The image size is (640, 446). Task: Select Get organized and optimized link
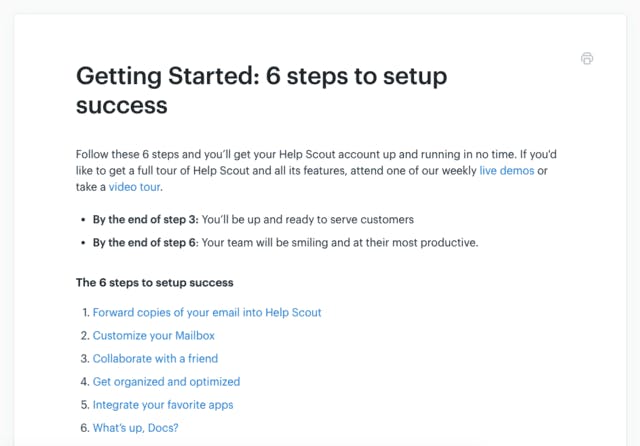166,382
